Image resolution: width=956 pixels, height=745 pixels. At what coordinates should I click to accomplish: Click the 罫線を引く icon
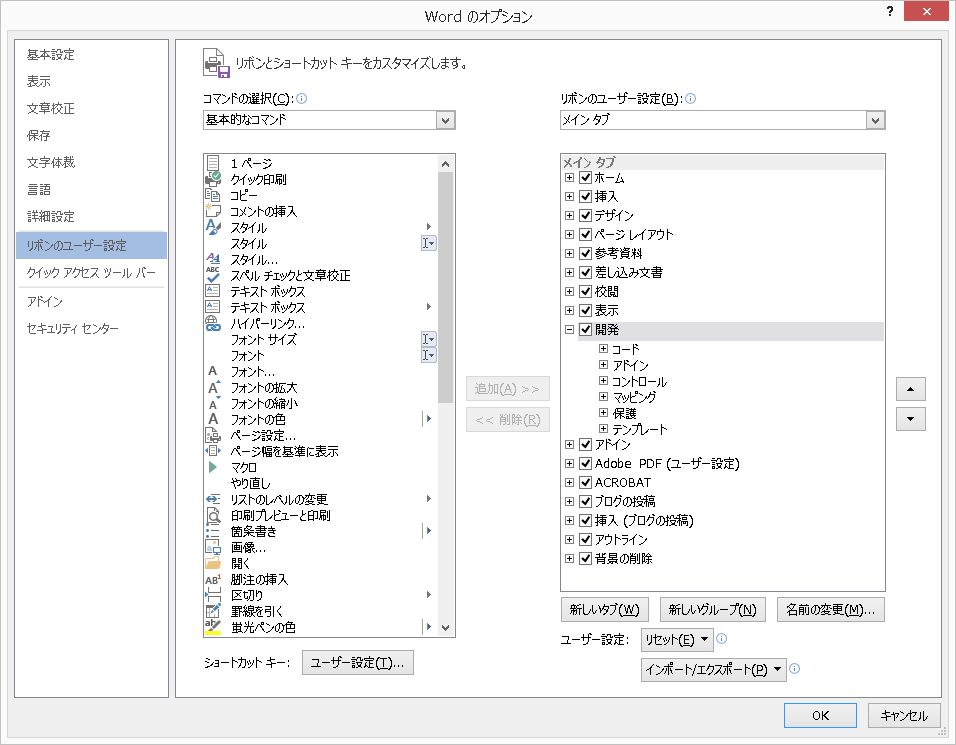(213, 611)
